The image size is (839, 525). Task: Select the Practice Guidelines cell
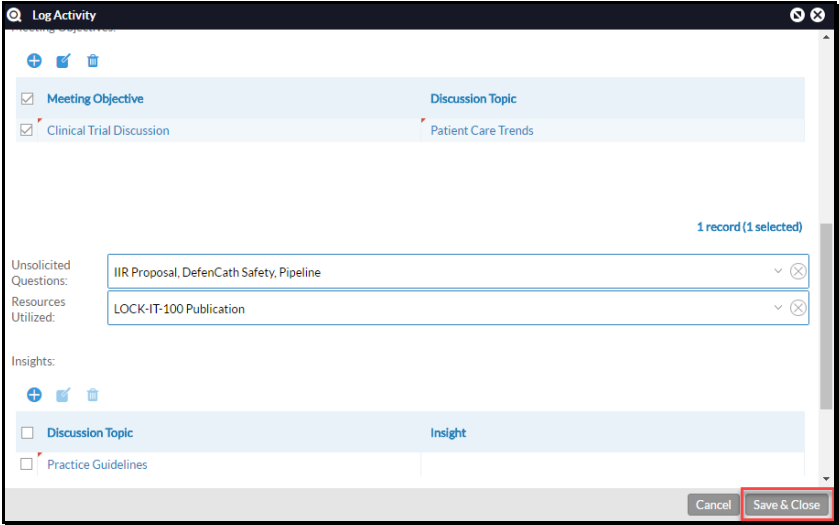pos(229,464)
